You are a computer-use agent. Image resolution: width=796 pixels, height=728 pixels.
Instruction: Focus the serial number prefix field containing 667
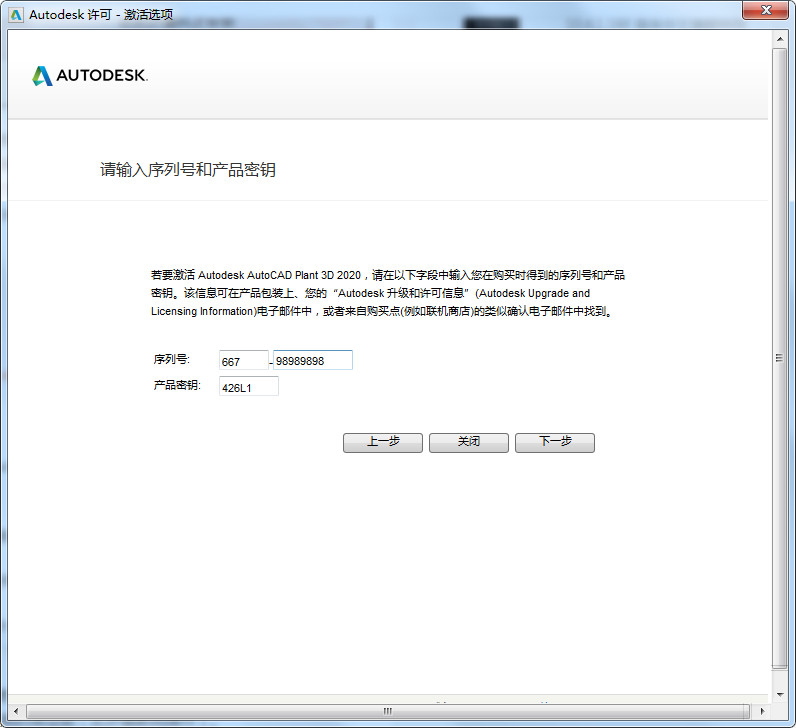point(243,360)
